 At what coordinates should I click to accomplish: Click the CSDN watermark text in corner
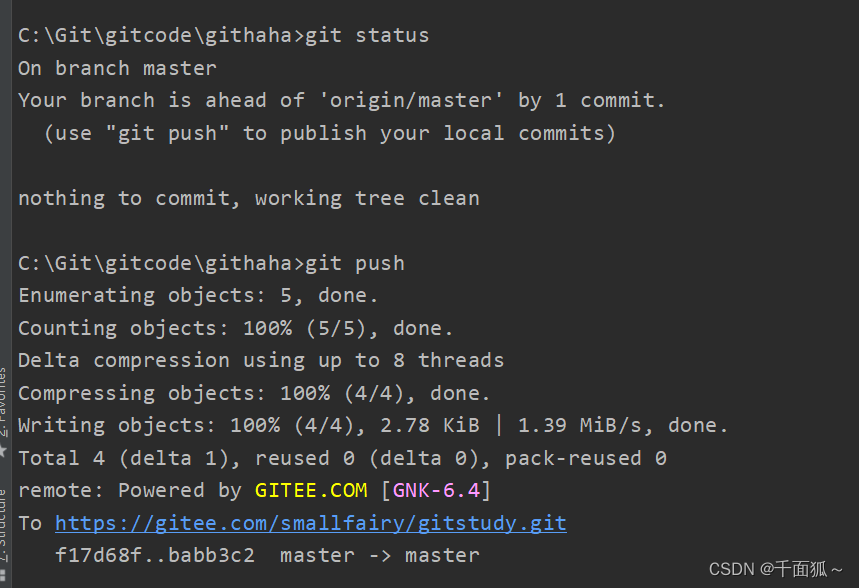coord(775,569)
